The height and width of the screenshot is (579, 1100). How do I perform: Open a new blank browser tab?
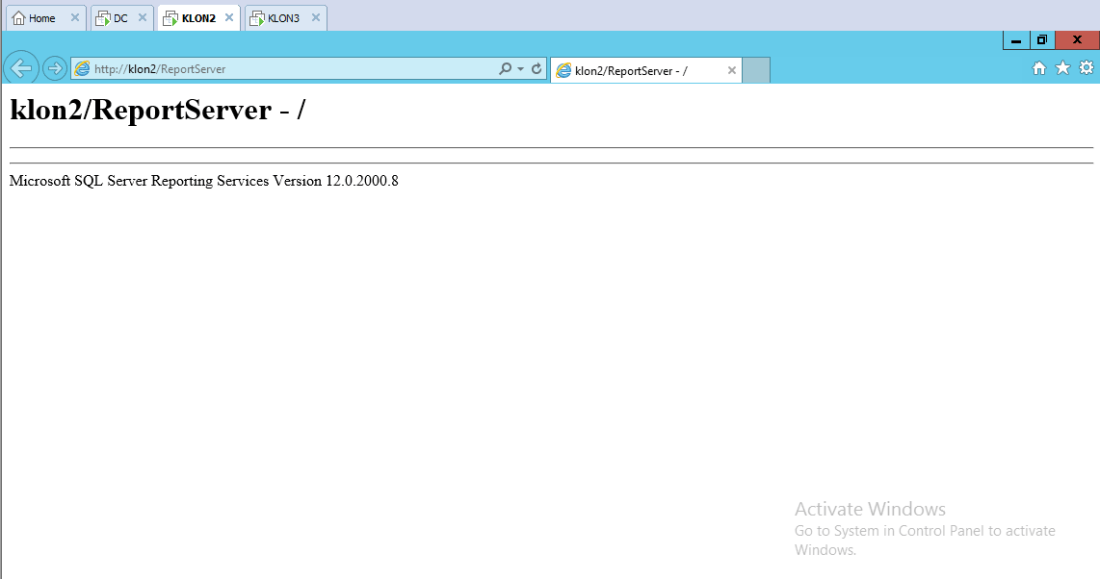coord(757,70)
